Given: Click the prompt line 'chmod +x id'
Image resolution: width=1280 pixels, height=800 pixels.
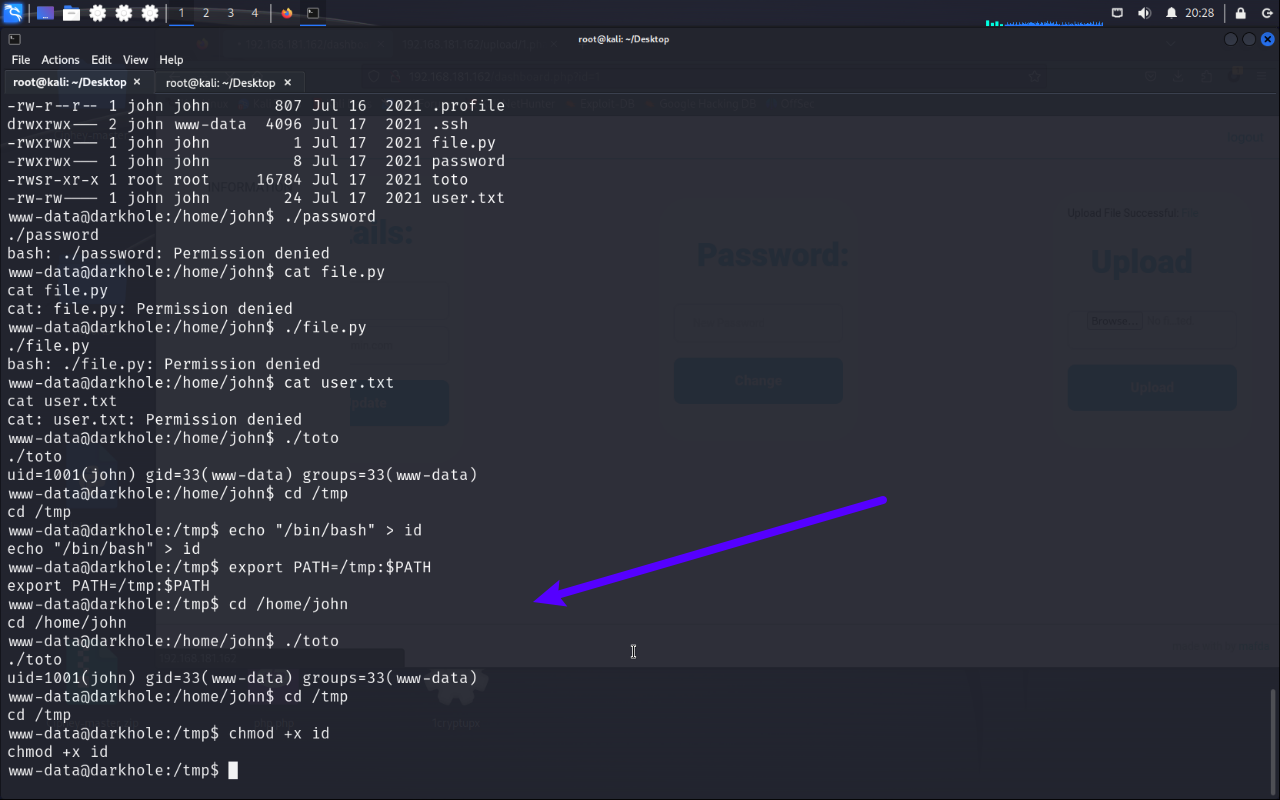Looking at the screenshot, I should (x=168, y=733).
